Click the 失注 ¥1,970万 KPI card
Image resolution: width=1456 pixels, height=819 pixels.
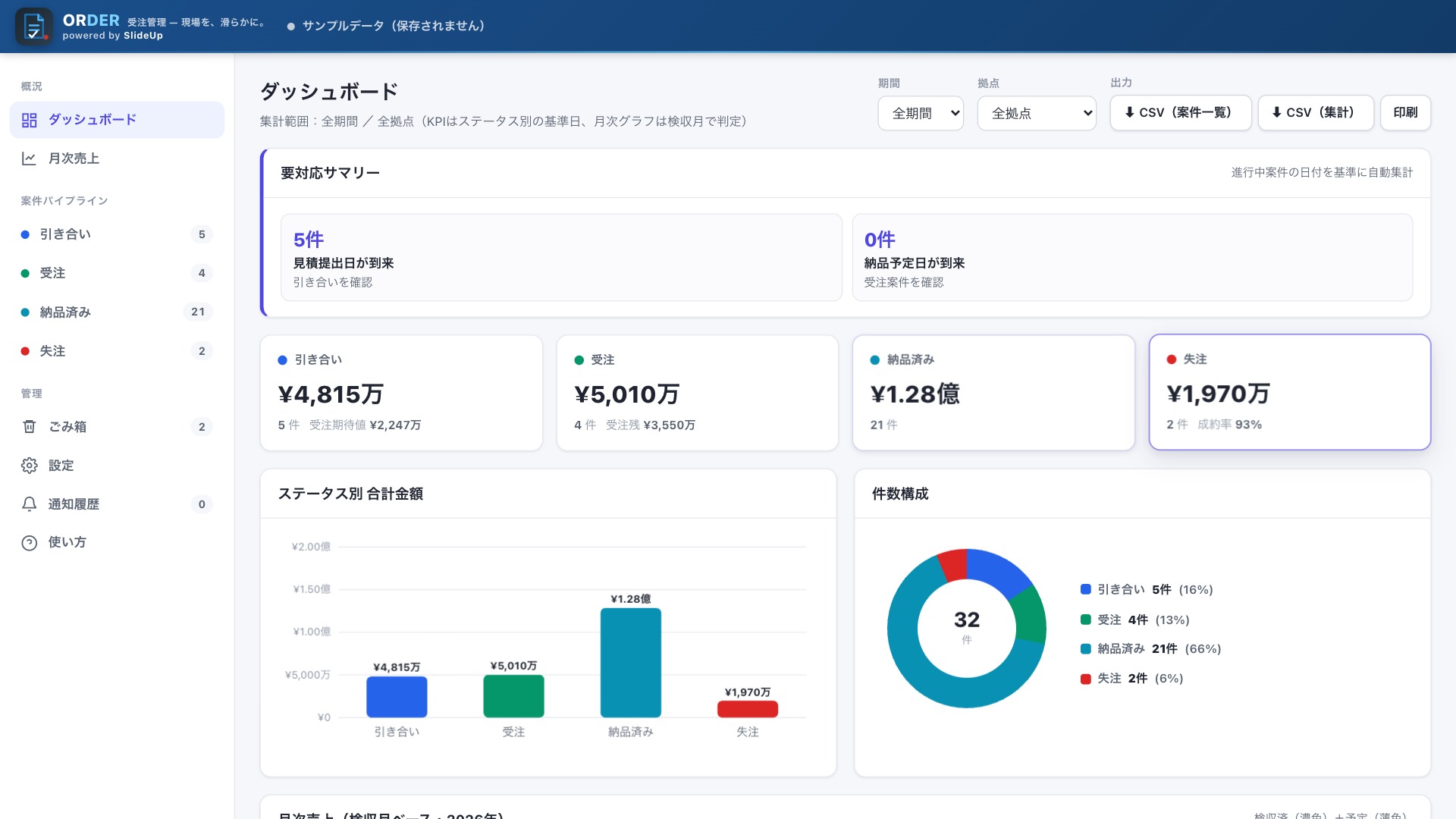click(x=1290, y=392)
